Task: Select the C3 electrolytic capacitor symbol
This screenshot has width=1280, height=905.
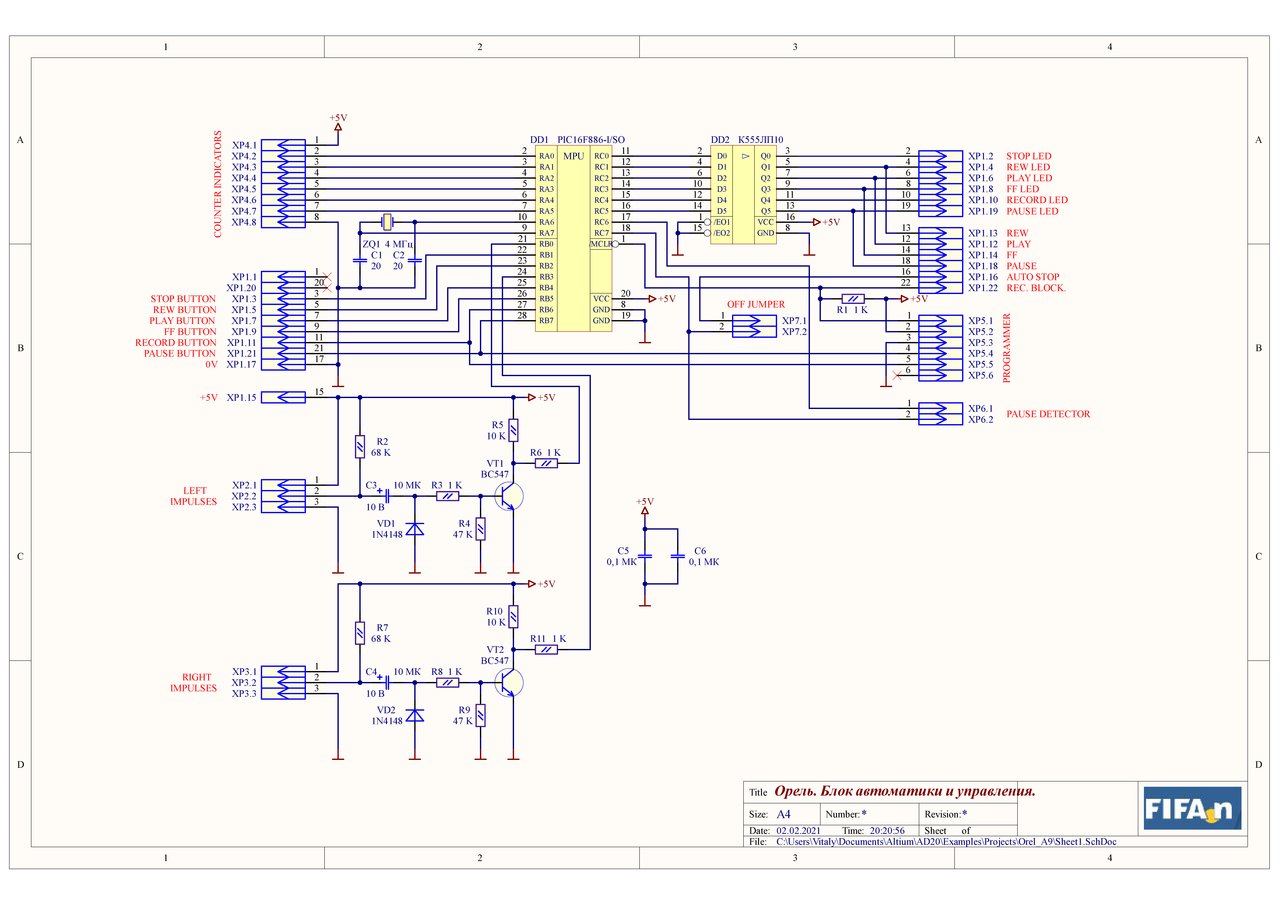Action: pos(385,496)
